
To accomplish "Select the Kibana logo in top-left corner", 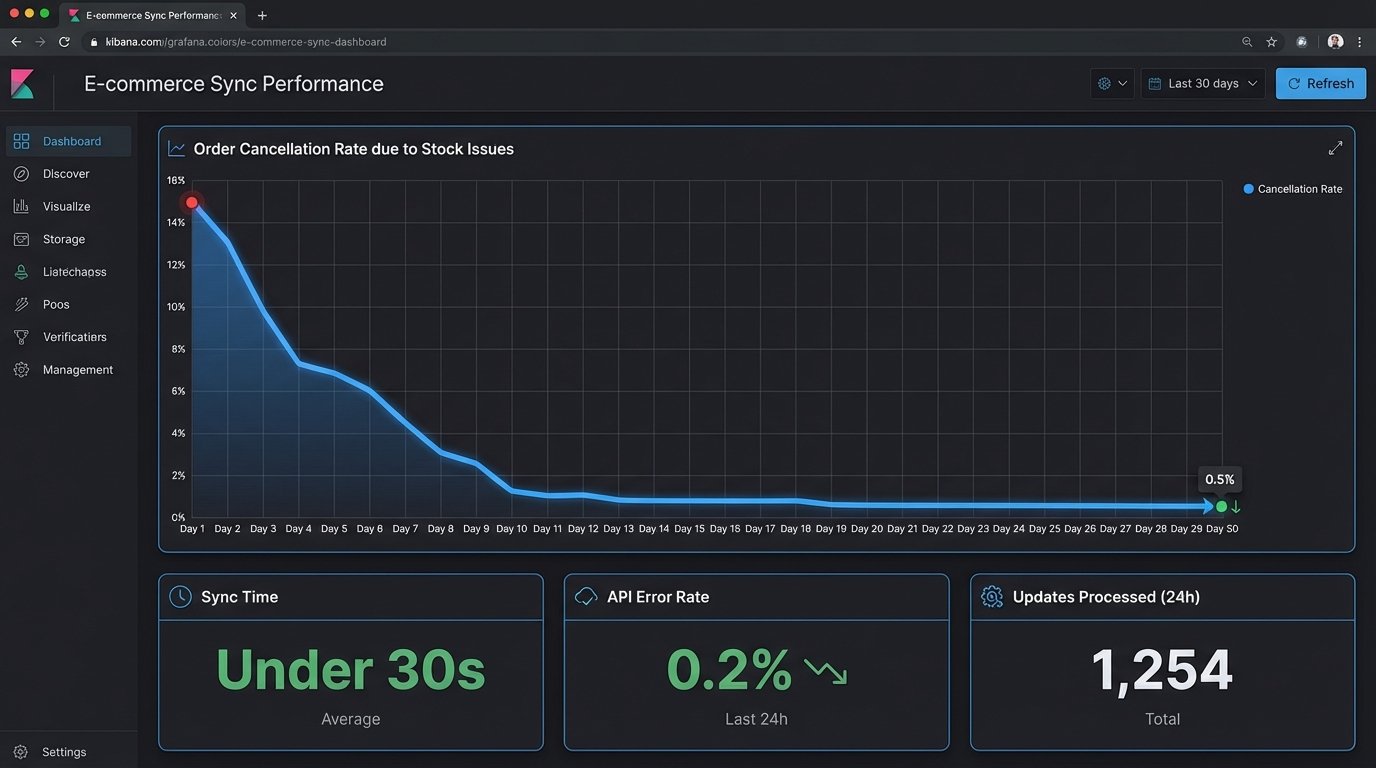I will click(22, 83).
